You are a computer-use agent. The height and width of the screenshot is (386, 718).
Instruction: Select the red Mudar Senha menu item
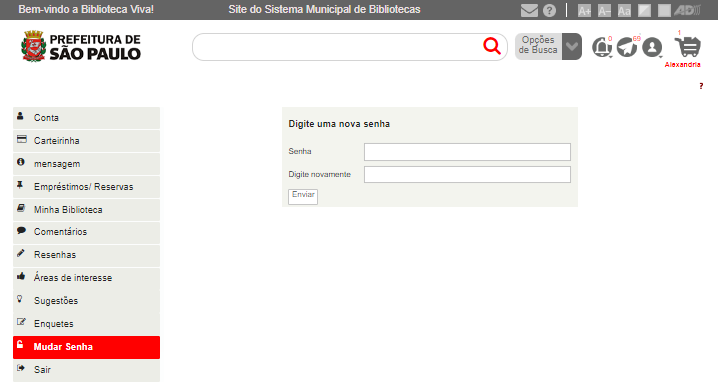(87, 347)
